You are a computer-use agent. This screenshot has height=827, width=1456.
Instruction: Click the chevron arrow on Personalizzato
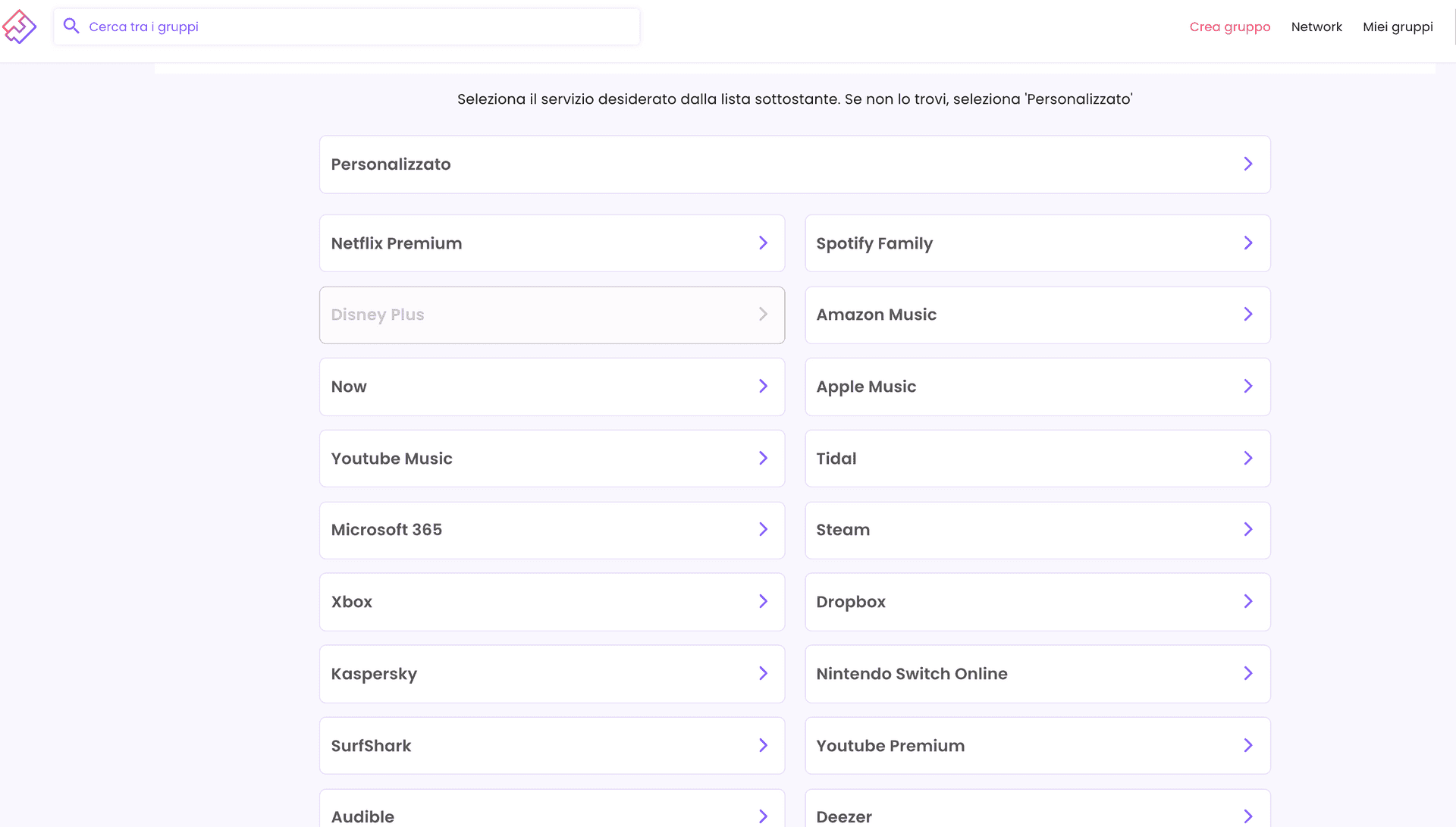[1248, 164]
